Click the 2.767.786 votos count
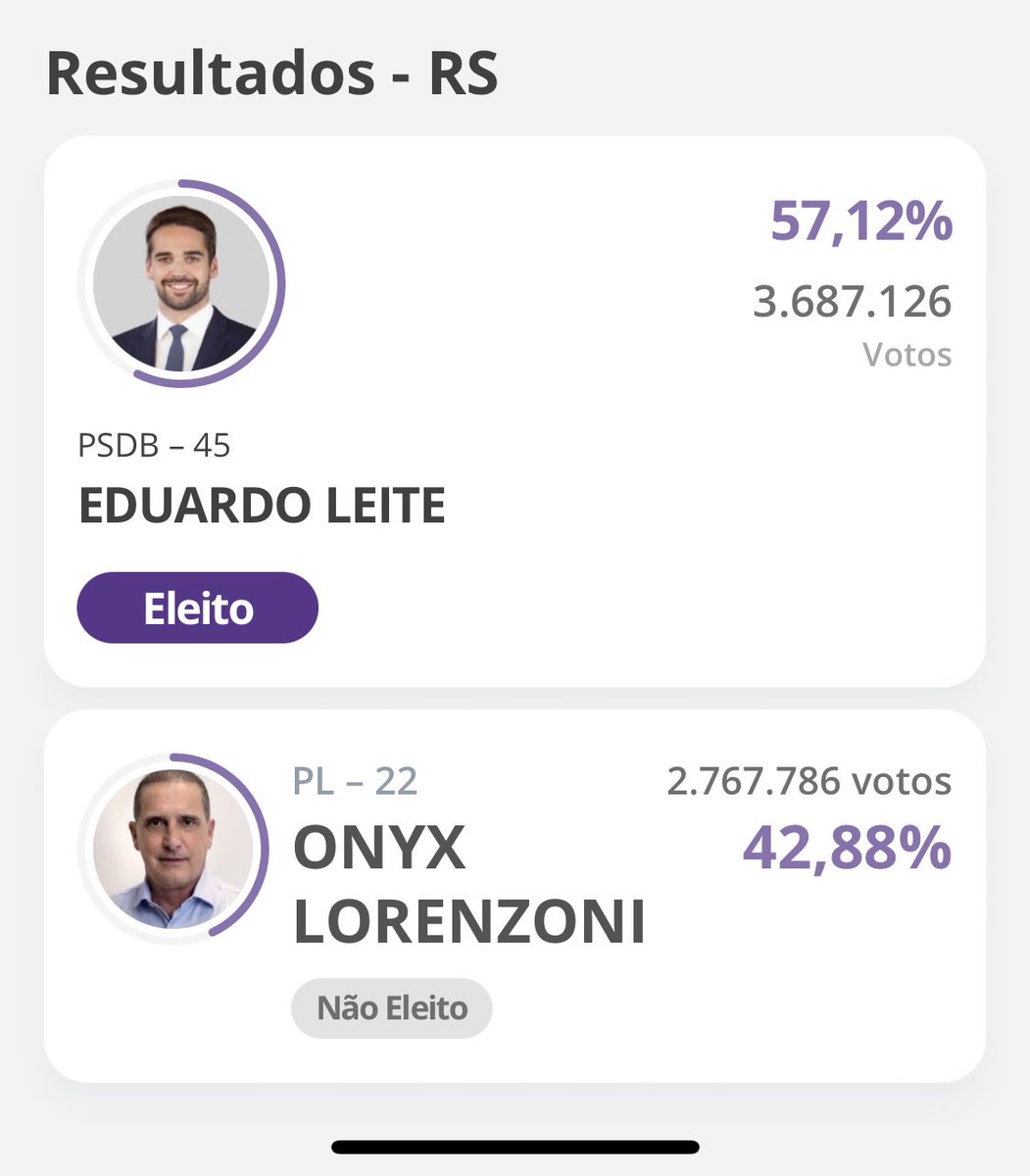 (x=809, y=781)
